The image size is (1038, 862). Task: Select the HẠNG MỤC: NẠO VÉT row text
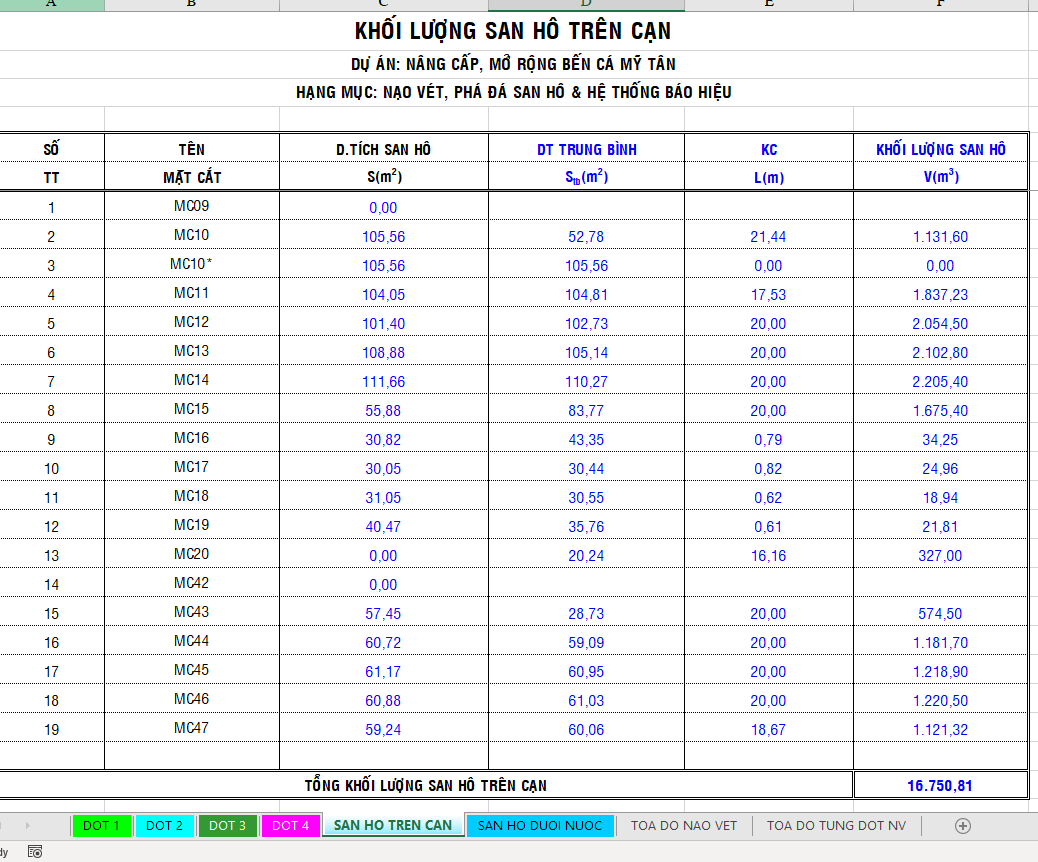(x=513, y=92)
